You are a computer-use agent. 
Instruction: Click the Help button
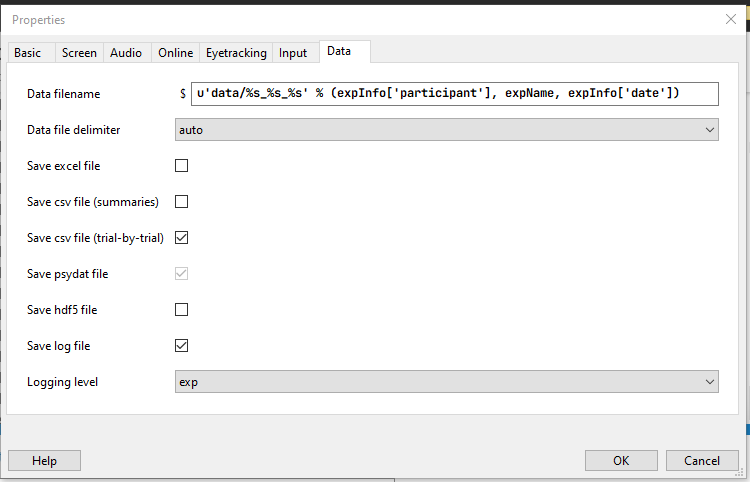[44, 460]
